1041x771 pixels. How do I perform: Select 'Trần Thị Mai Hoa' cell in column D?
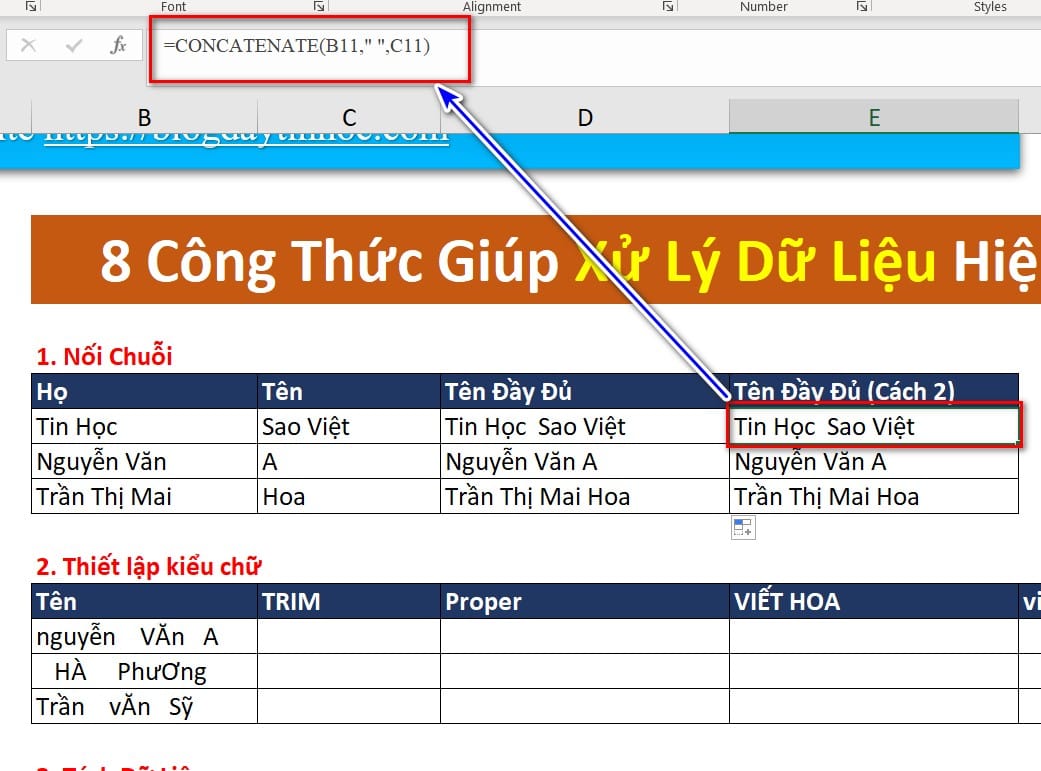pyautogui.click(x=585, y=497)
